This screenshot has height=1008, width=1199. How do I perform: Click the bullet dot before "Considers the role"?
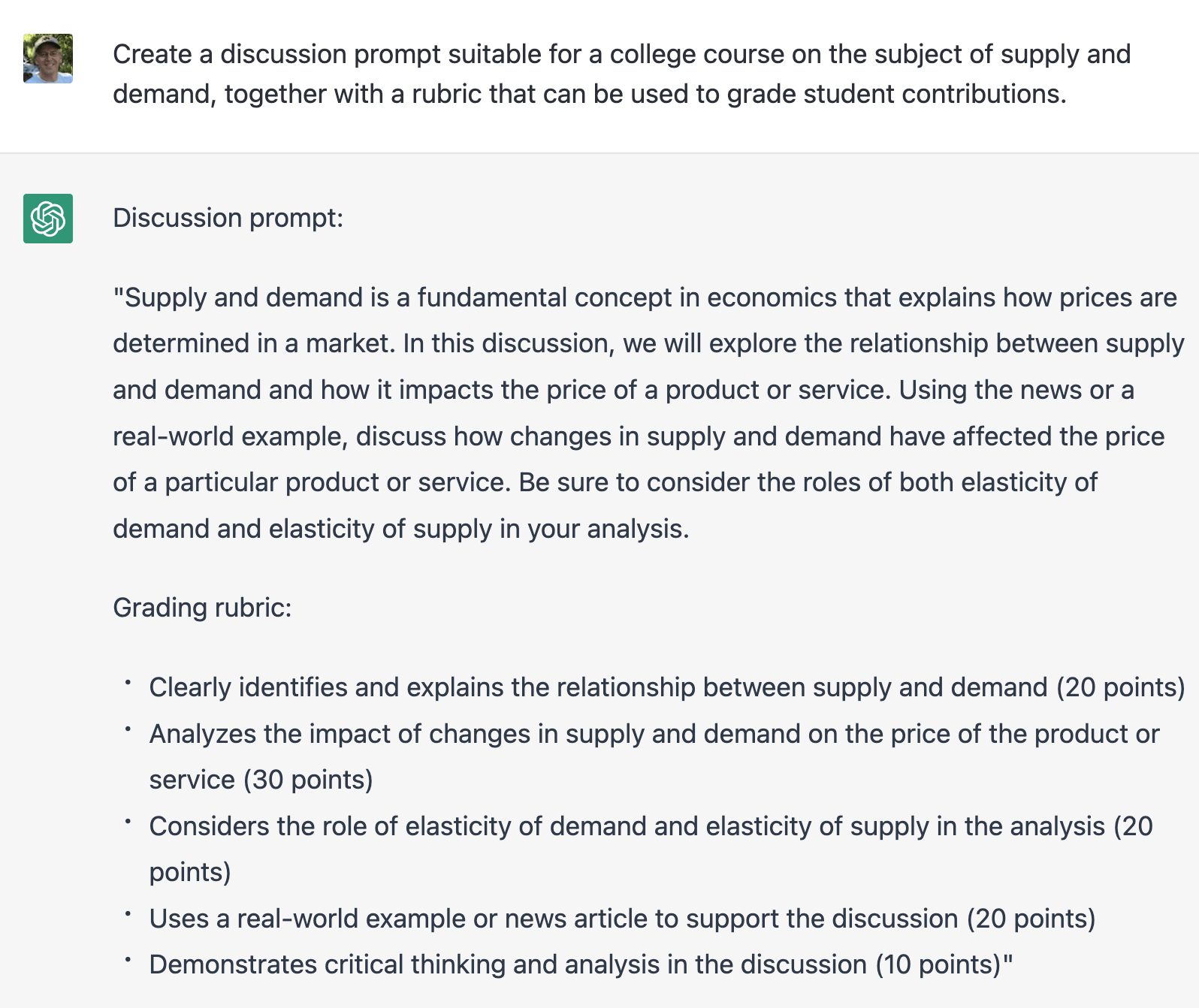click(128, 822)
